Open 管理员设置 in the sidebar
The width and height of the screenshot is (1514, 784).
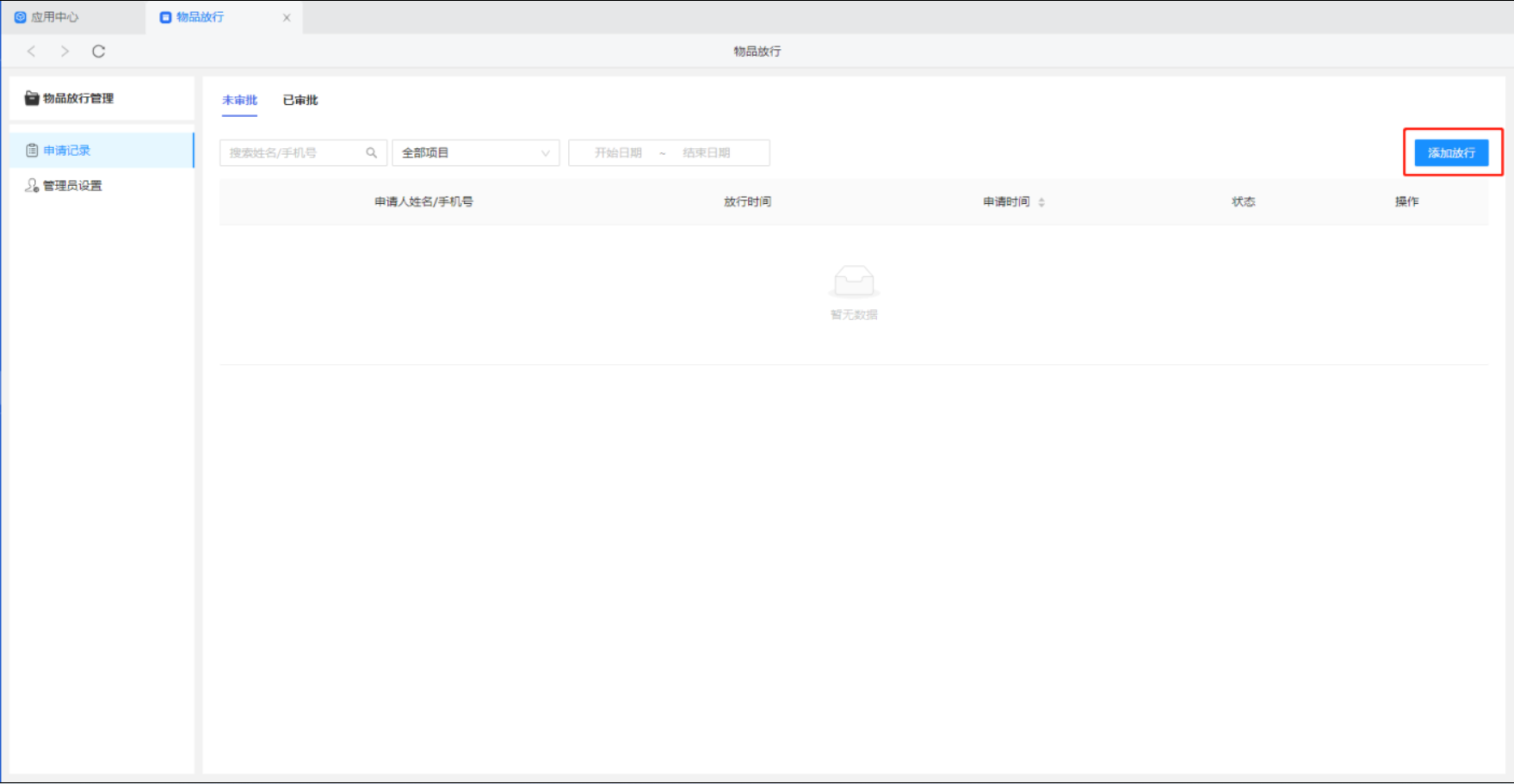(x=73, y=186)
